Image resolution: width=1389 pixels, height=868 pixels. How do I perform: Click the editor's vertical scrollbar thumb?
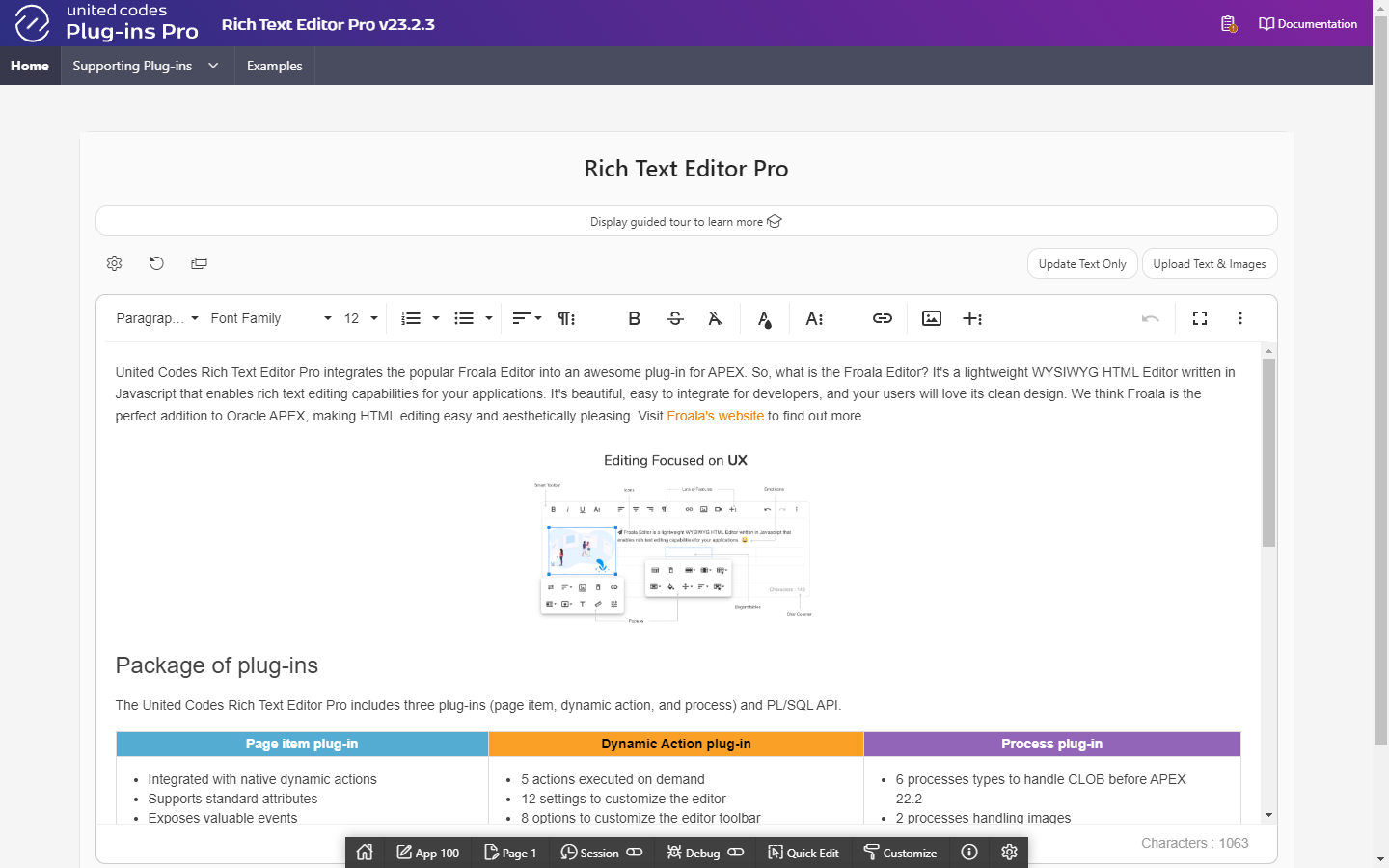click(1268, 452)
